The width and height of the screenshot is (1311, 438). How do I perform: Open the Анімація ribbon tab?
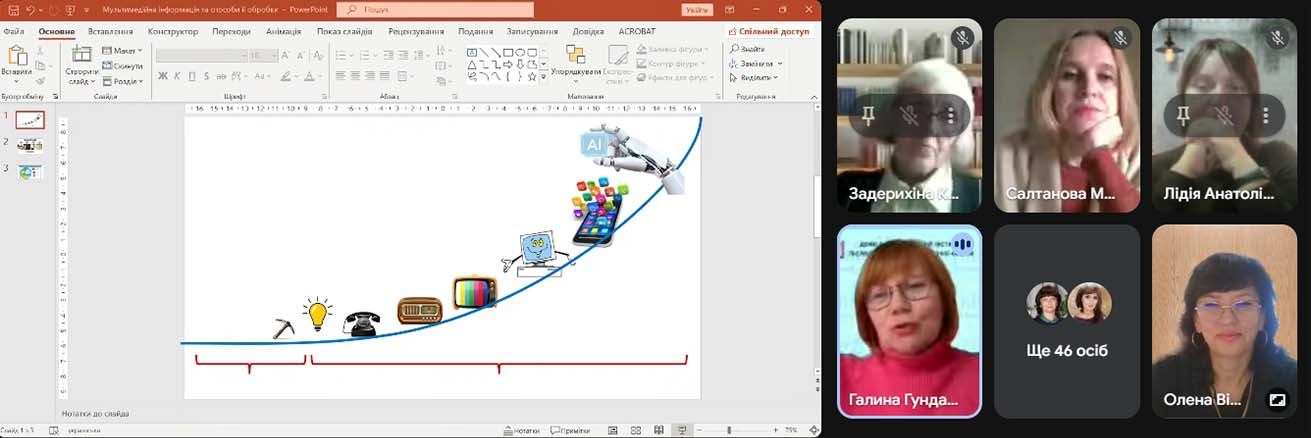click(284, 31)
